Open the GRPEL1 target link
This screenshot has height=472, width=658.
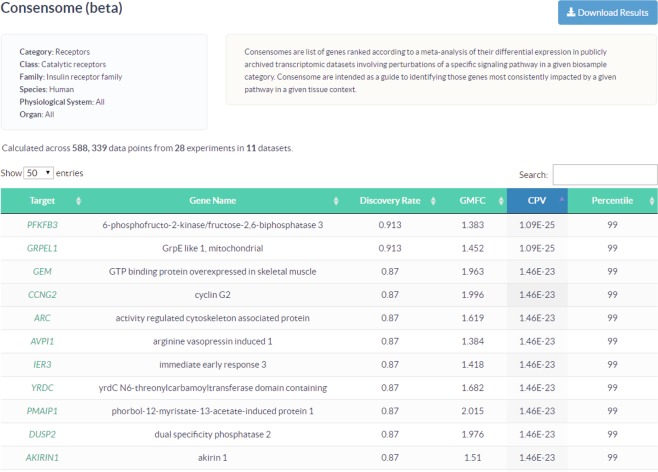coord(42,248)
